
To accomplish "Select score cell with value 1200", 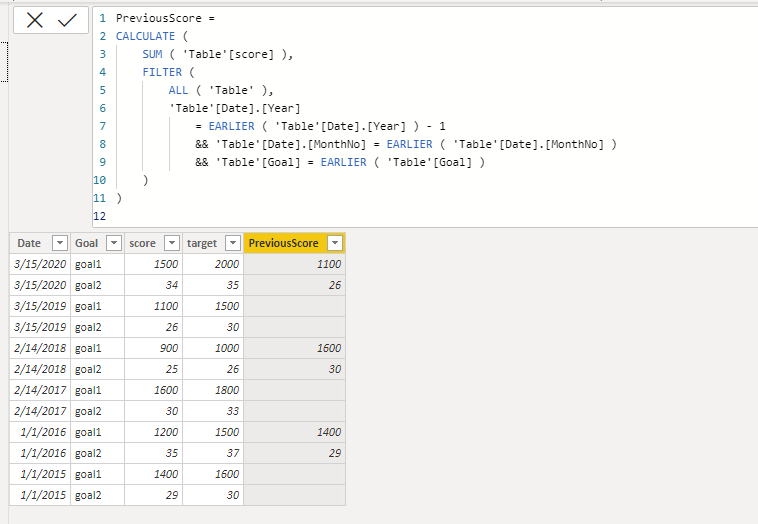I will click(153, 432).
